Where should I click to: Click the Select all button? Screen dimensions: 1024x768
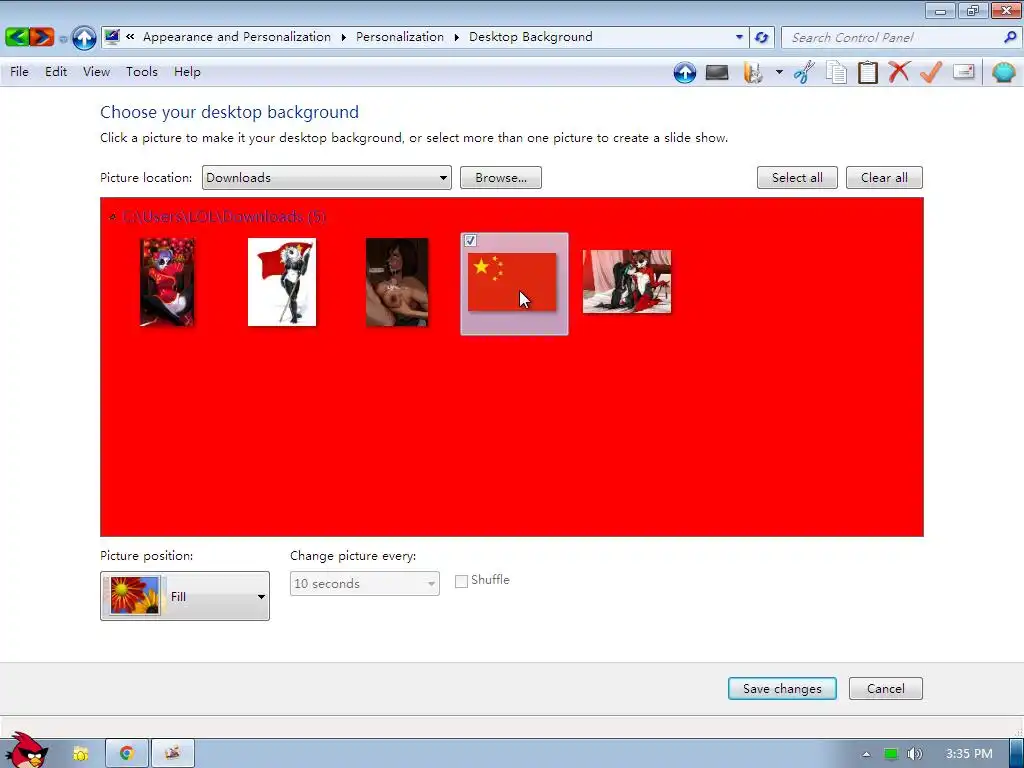point(797,178)
